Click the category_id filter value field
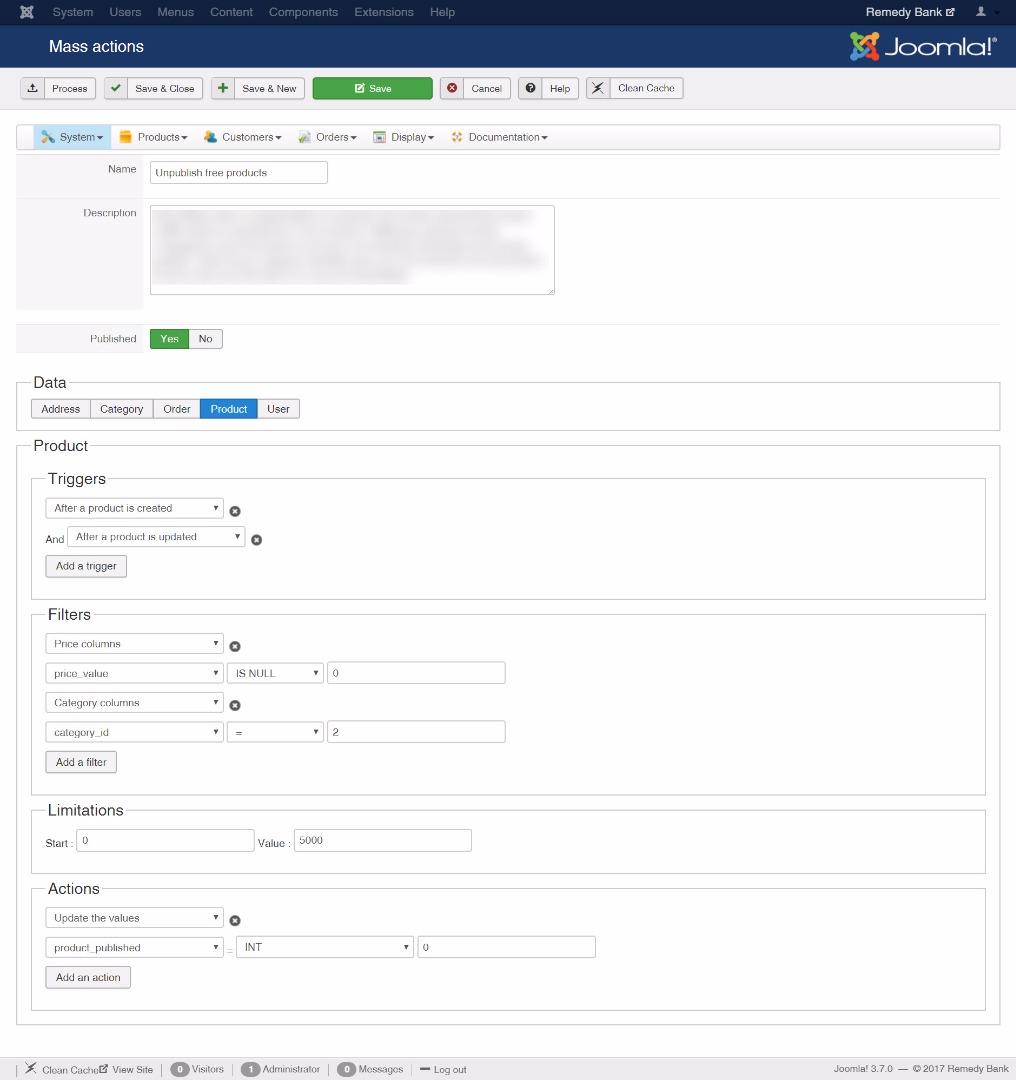 (x=416, y=732)
